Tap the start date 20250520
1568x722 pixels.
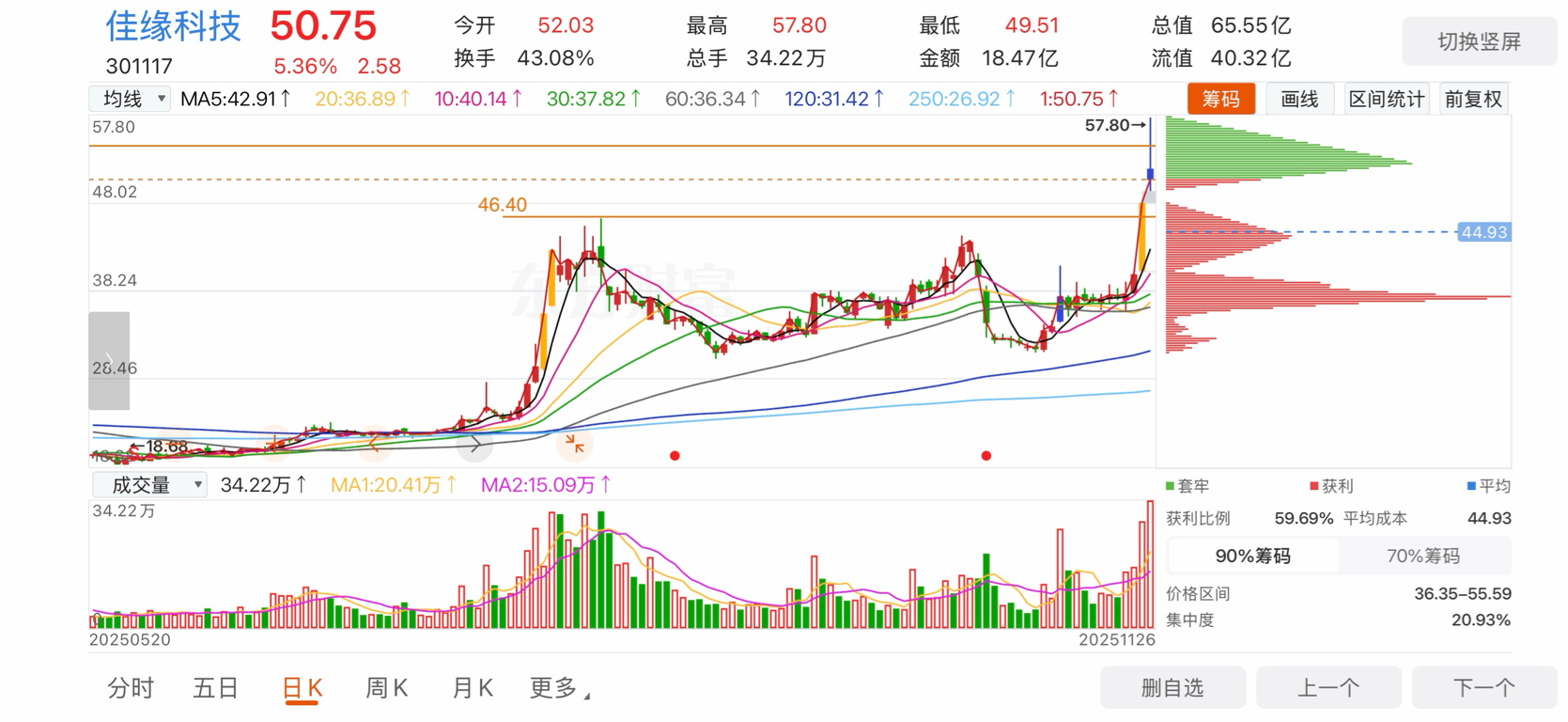(x=130, y=639)
